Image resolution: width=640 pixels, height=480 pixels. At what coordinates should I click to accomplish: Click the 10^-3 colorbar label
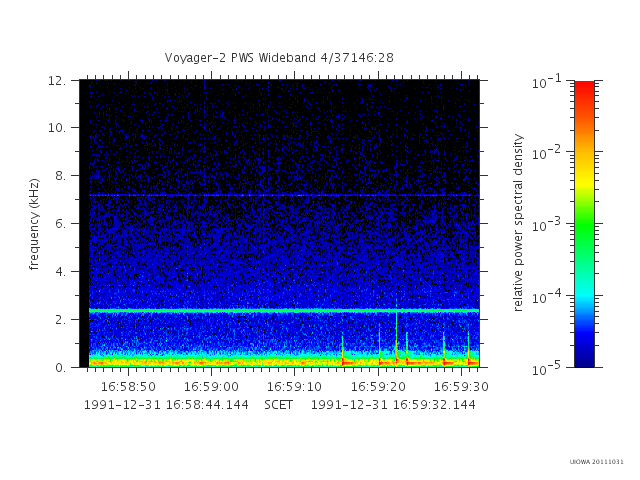(547, 224)
